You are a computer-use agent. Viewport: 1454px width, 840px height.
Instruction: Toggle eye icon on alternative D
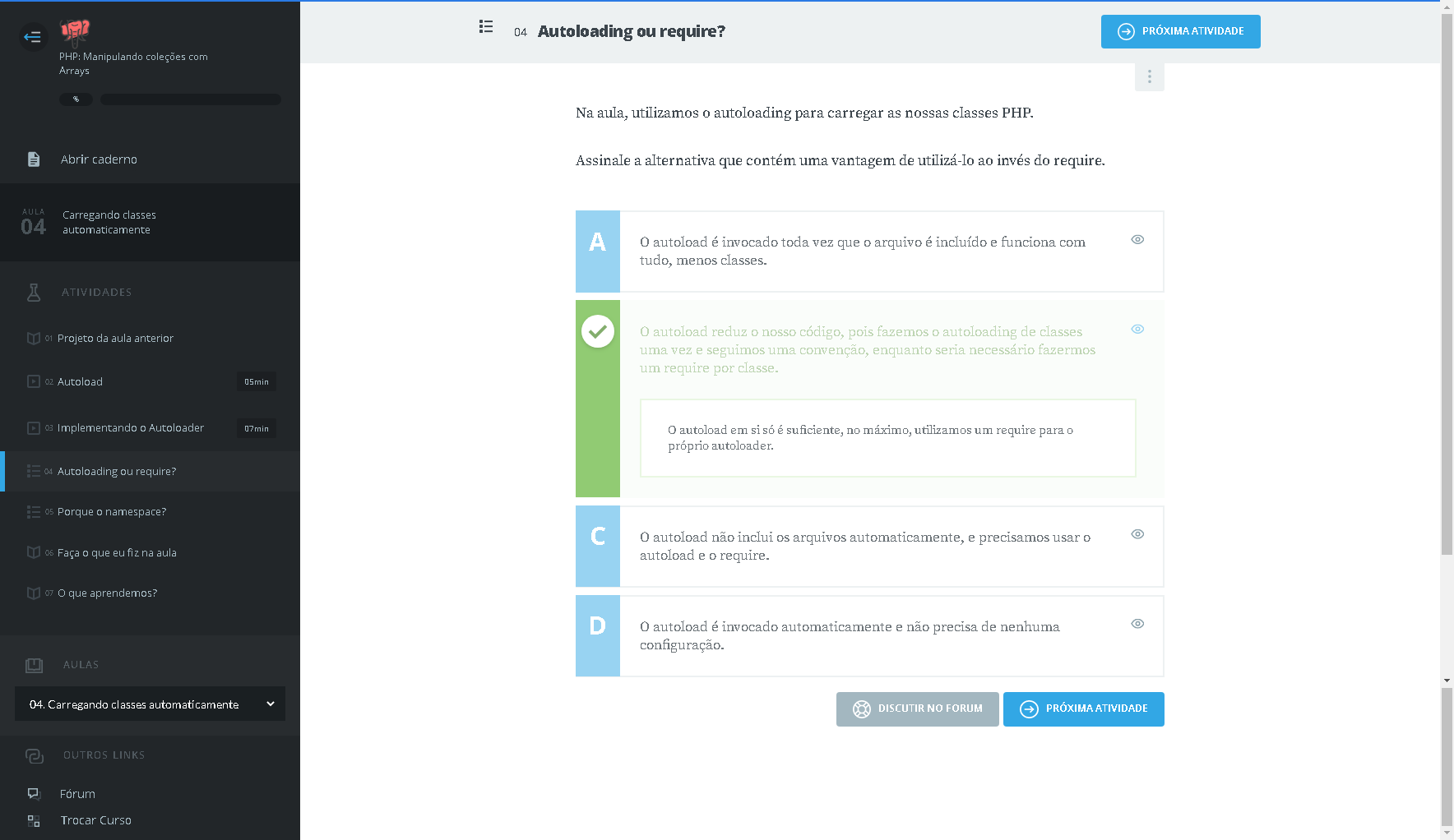(x=1137, y=624)
